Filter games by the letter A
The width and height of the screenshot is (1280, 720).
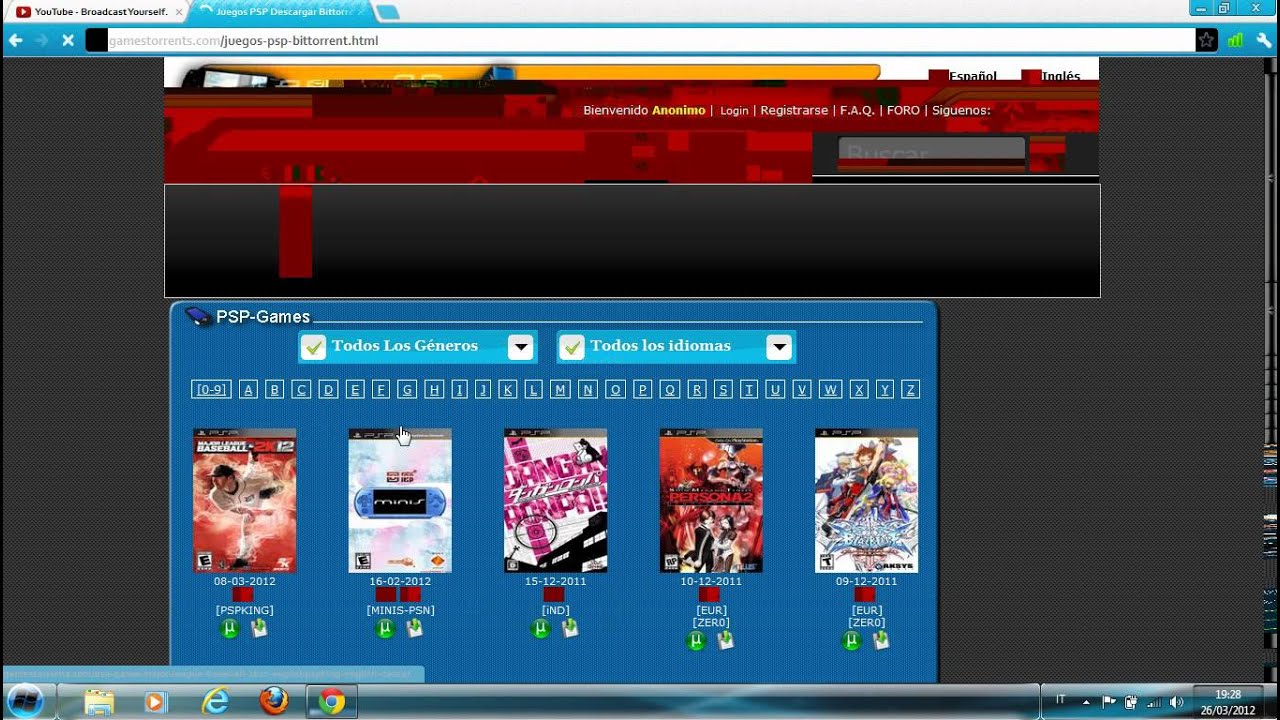pos(249,389)
